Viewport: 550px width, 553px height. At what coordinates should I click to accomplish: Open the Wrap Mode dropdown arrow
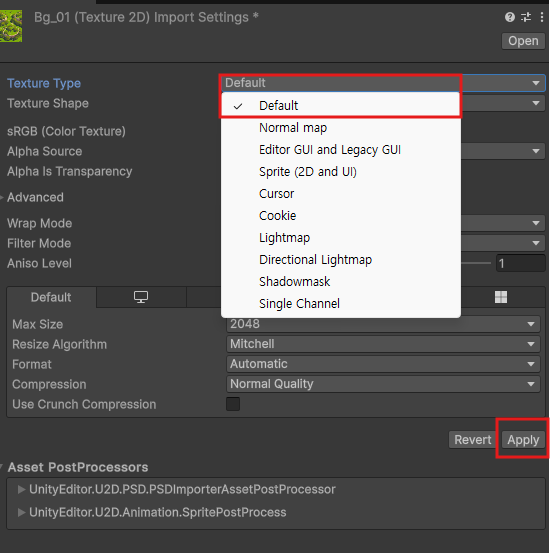(536, 223)
